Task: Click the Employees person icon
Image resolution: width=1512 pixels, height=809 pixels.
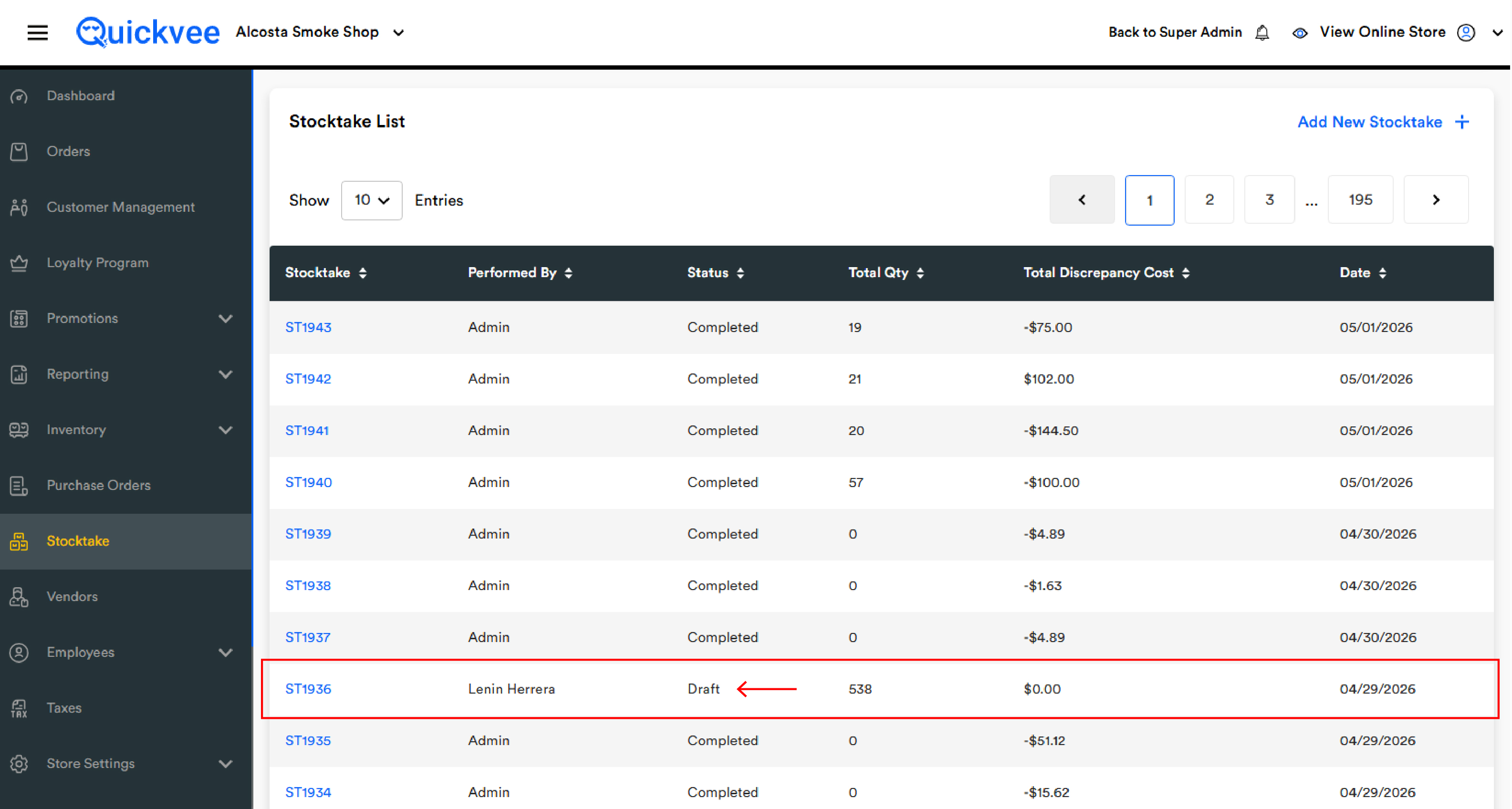Action: coord(19,653)
